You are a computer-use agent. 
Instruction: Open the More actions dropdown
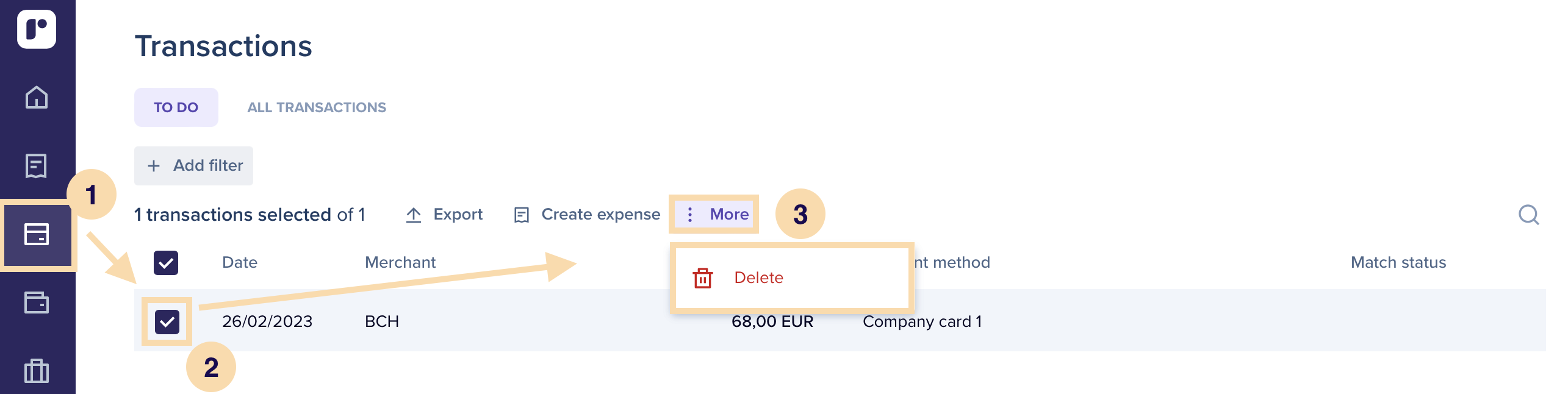(x=714, y=214)
